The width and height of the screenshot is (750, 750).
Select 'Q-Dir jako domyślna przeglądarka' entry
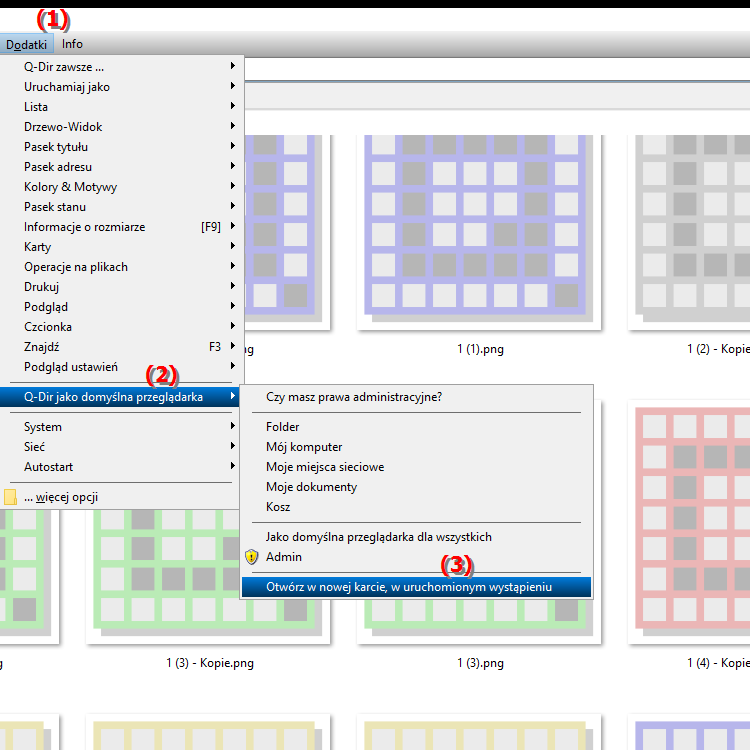coord(120,397)
